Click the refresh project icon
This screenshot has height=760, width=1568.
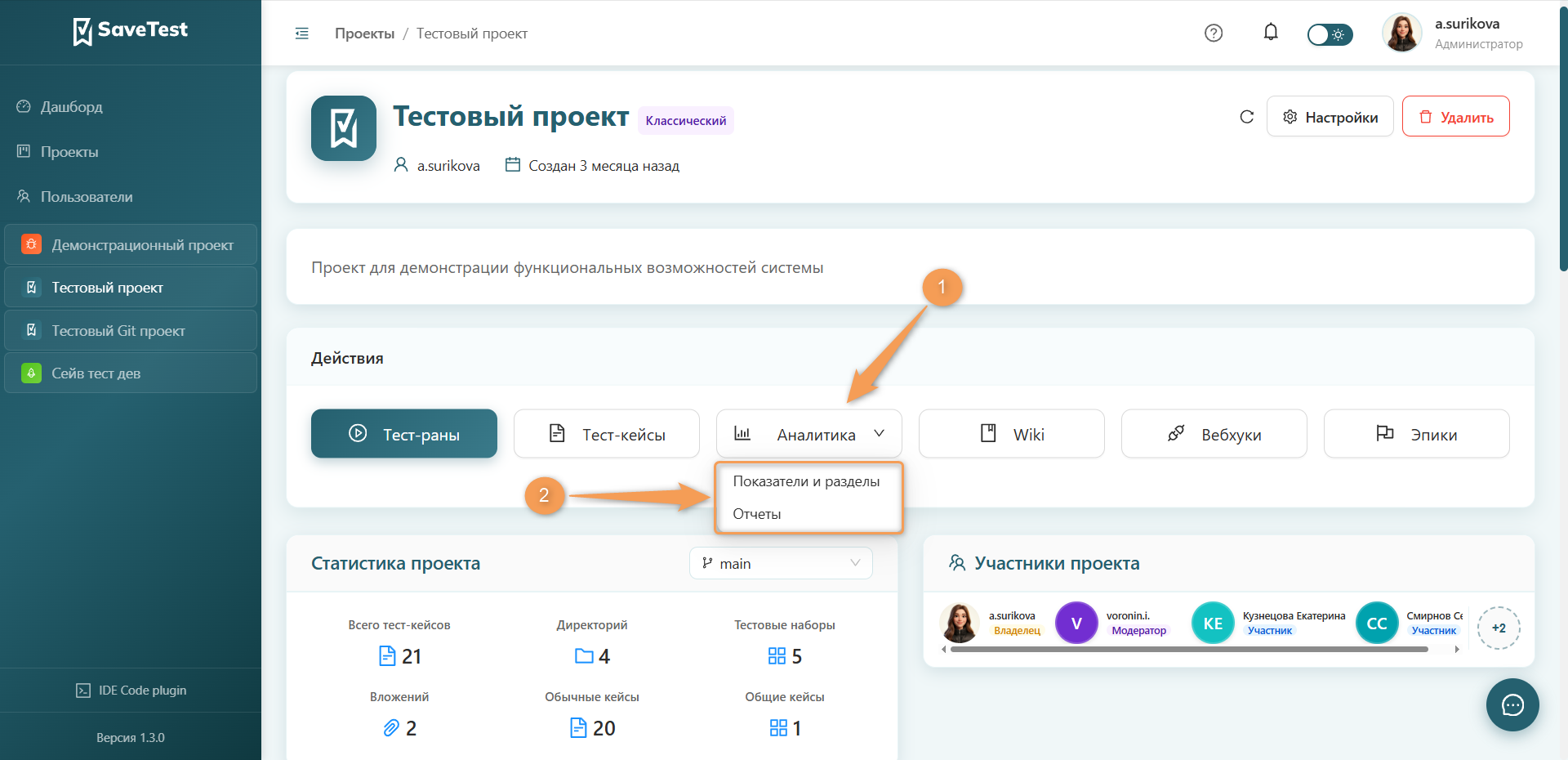click(1246, 117)
